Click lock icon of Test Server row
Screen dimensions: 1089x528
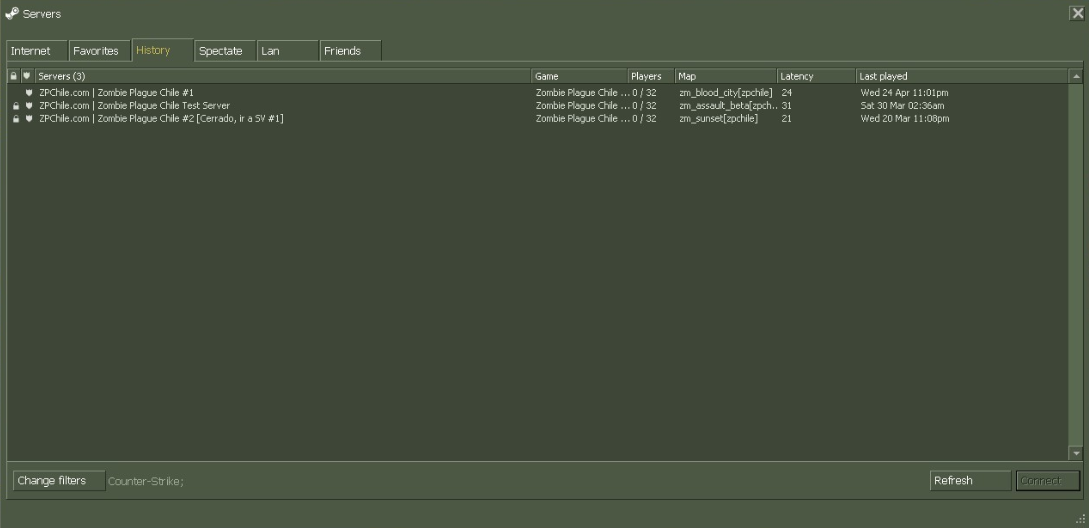16,106
